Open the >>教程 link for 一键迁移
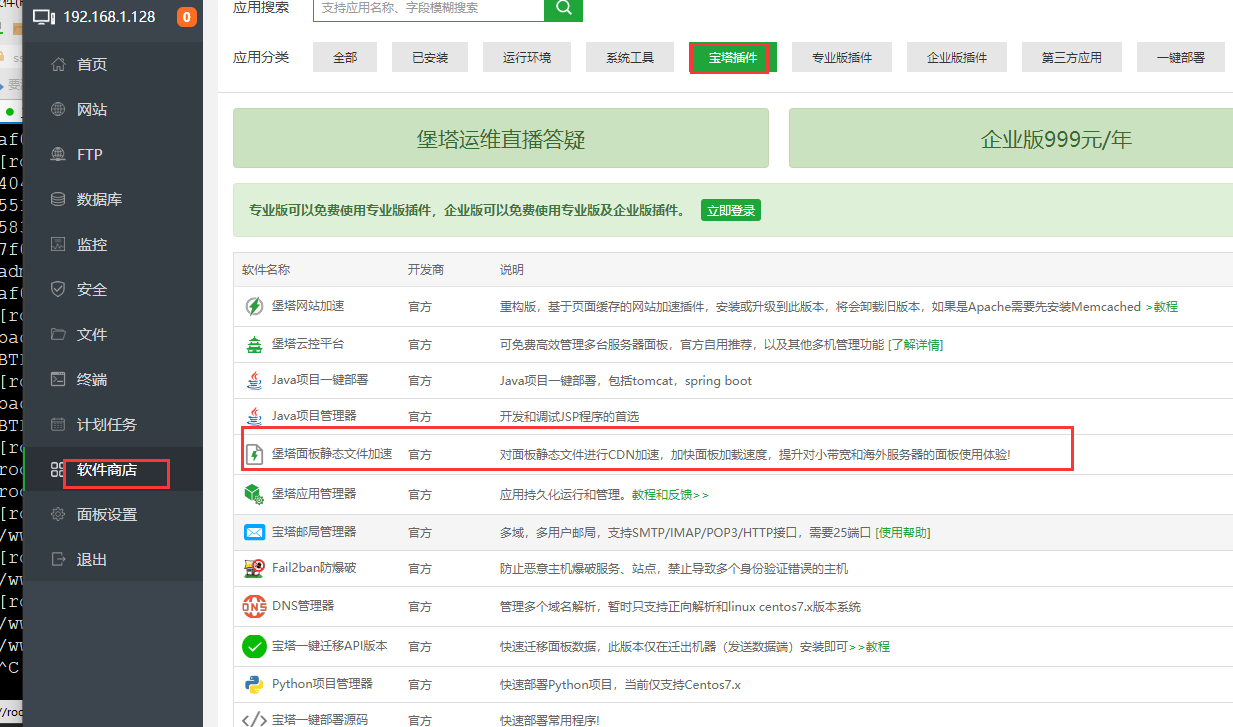Image resolution: width=1233 pixels, height=727 pixels. coord(869,647)
